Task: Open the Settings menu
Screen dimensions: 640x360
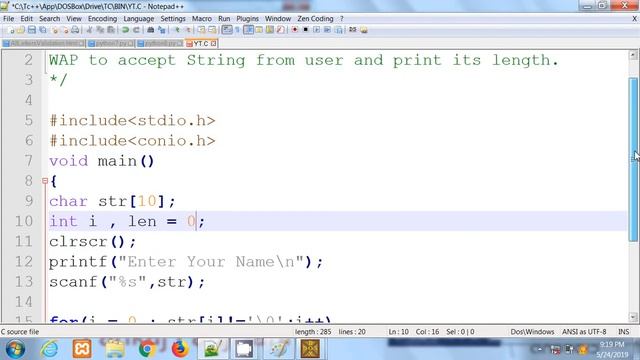Action: pos(173,19)
